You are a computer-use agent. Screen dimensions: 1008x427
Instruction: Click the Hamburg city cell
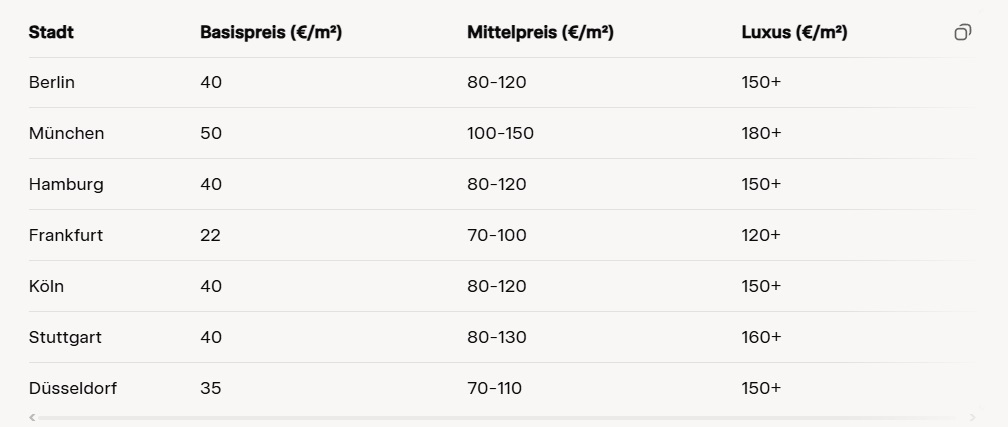pyautogui.click(x=66, y=184)
